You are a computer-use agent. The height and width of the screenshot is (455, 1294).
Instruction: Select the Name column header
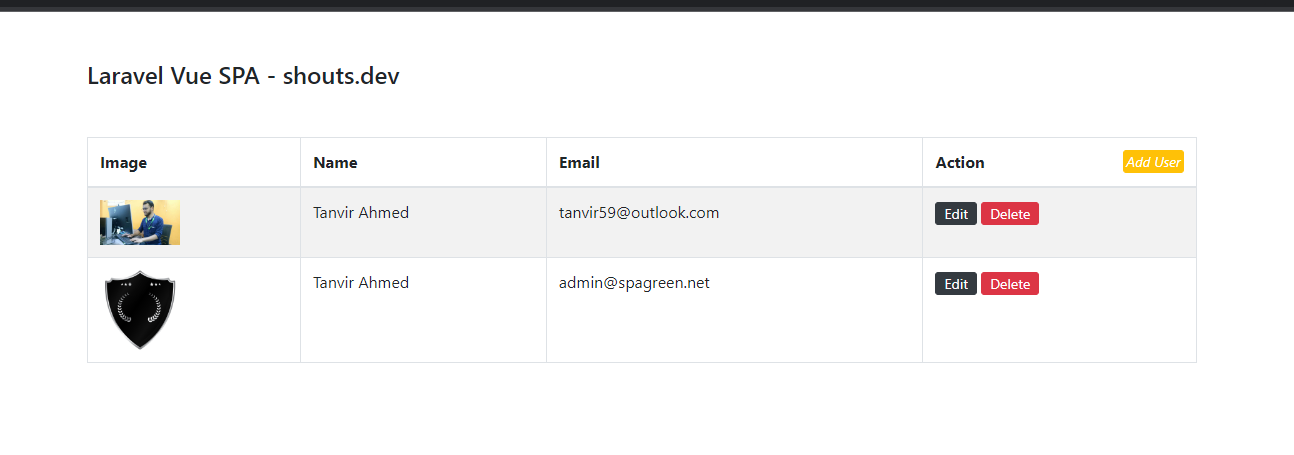(x=335, y=162)
